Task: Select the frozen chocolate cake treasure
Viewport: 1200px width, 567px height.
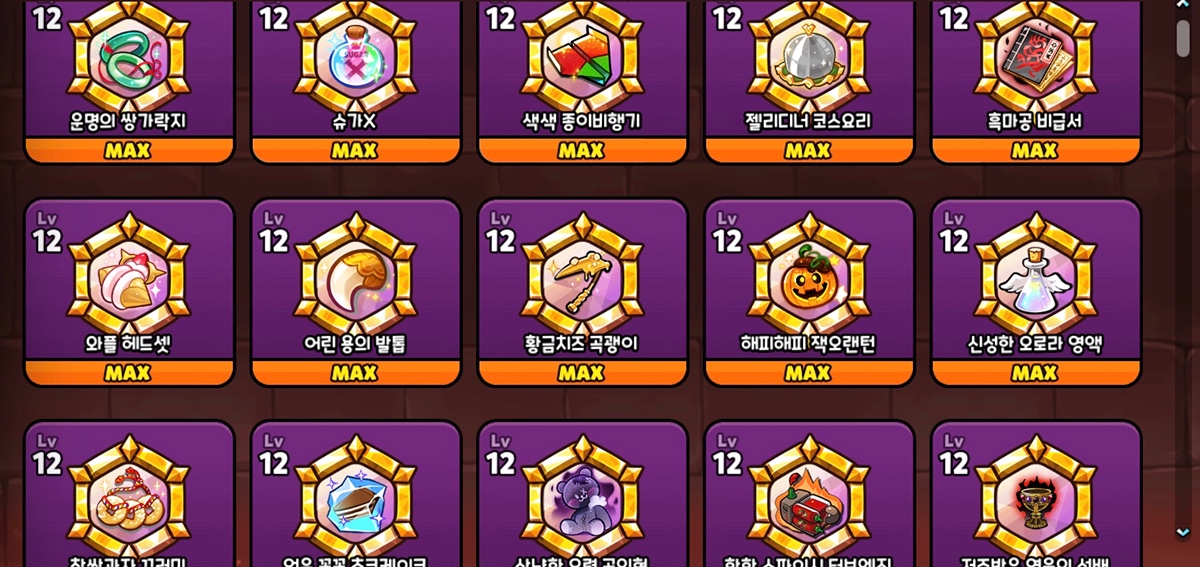Action: point(356,497)
